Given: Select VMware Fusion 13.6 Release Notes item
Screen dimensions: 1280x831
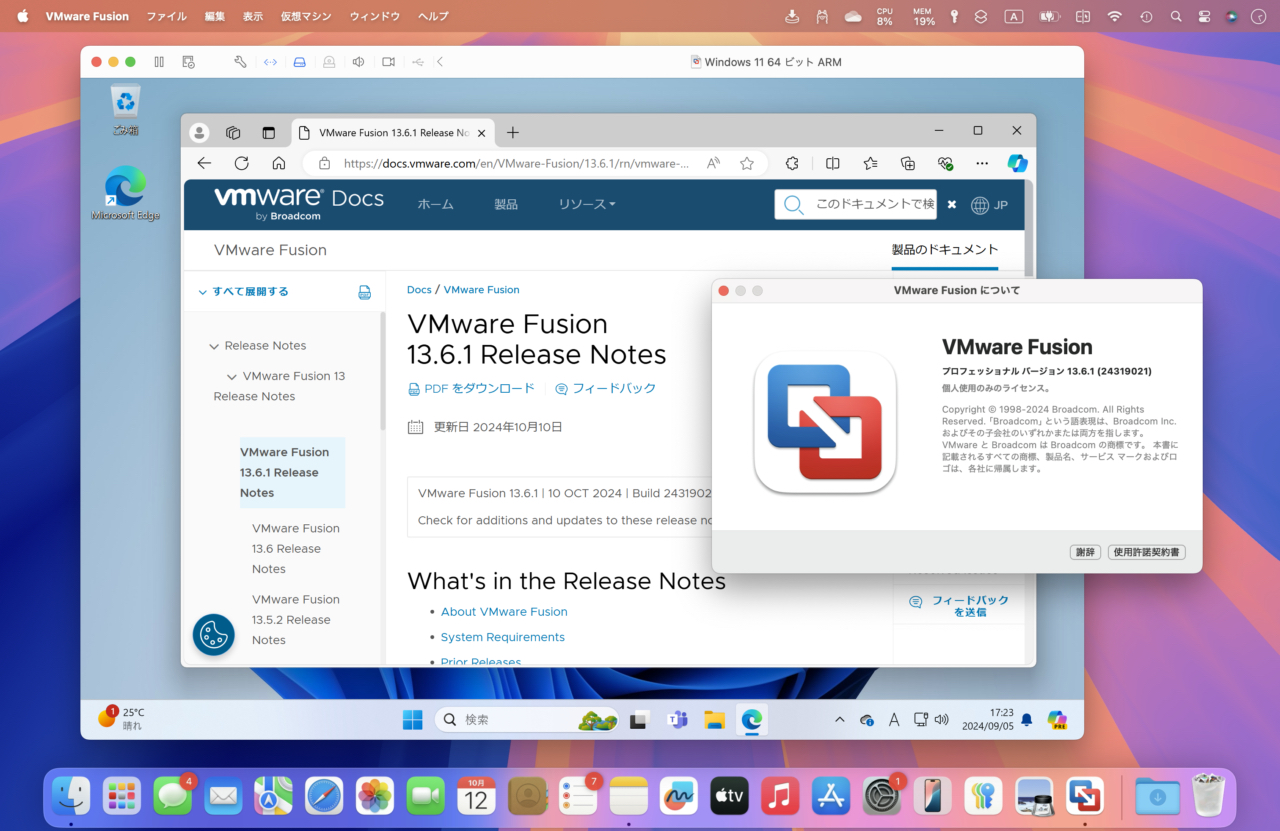Looking at the screenshot, I should click(296, 548).
